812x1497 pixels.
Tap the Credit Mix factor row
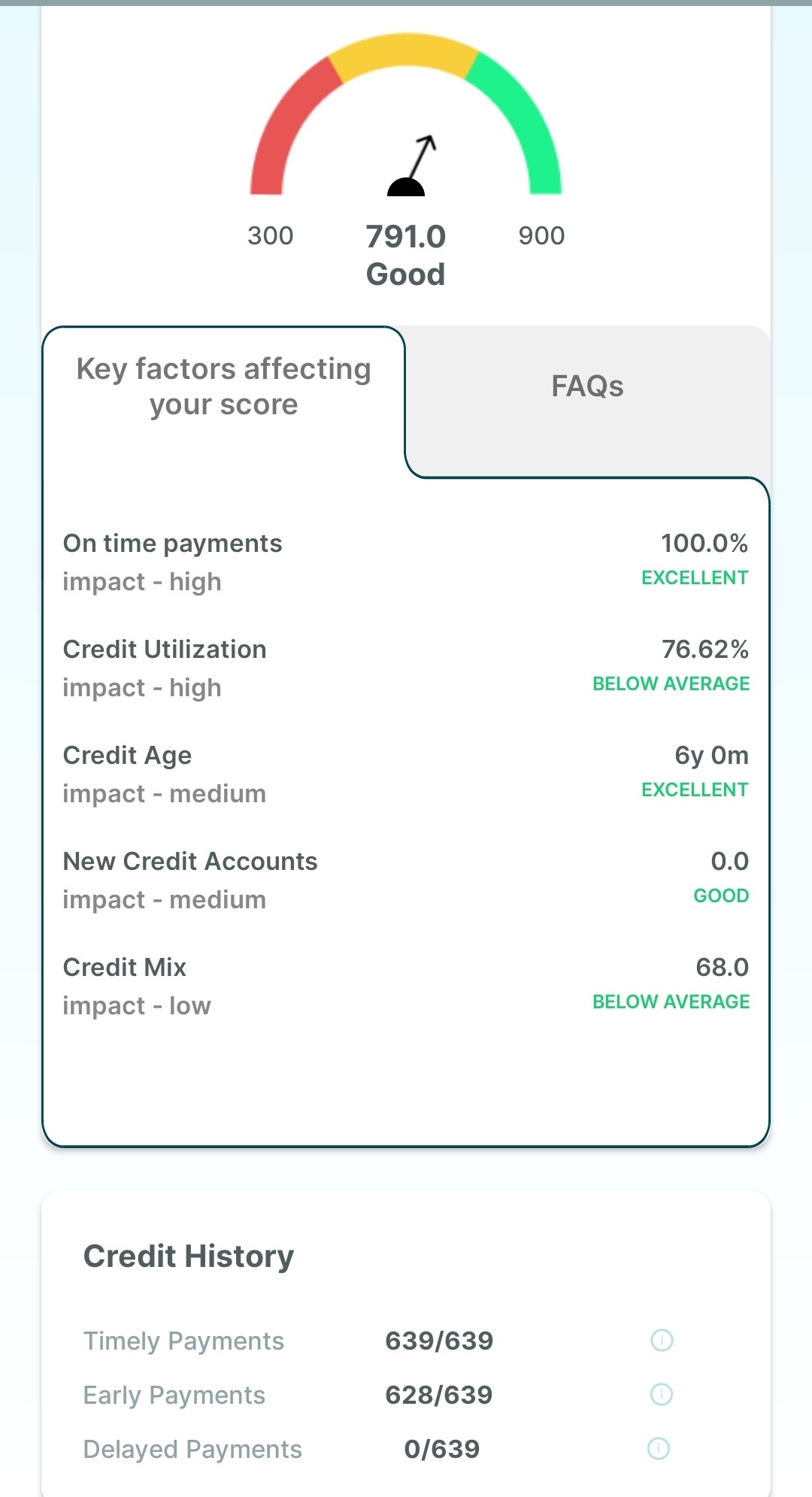point(405,986)
